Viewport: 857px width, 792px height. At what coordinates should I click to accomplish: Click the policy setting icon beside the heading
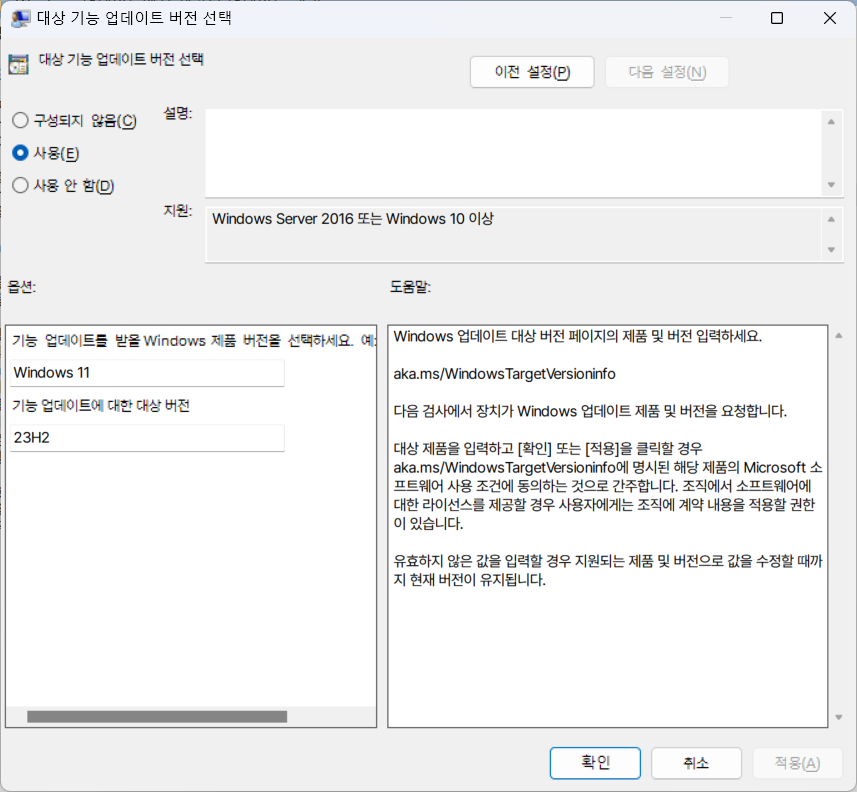tap(19, 64)
